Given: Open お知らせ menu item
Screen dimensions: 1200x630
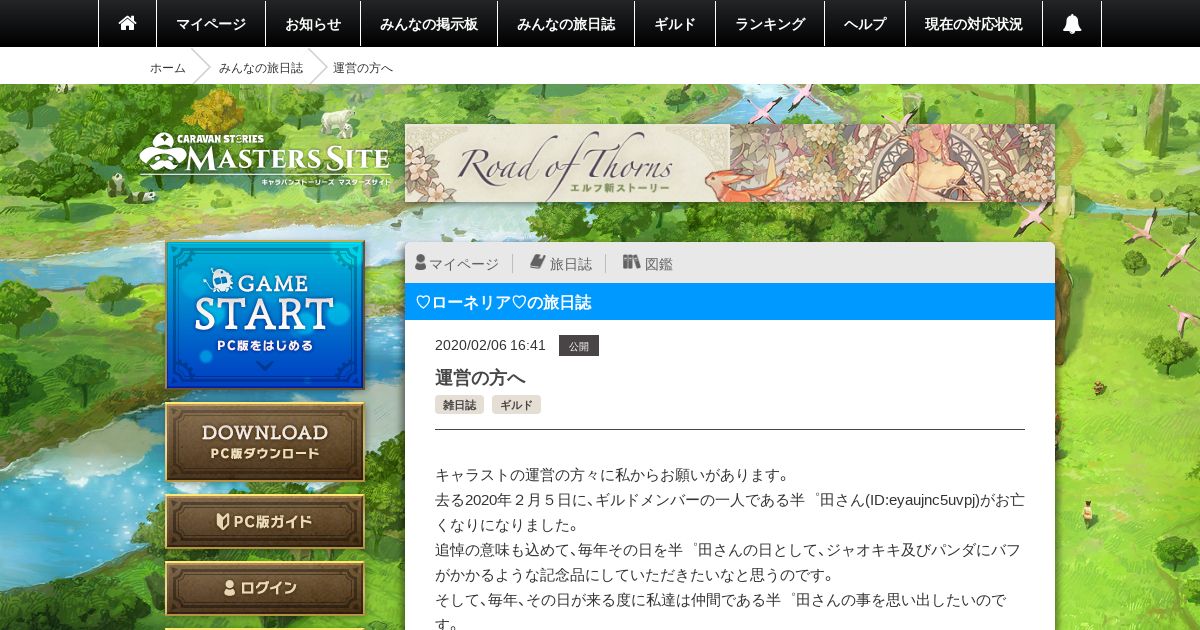Looking at the screenshot, I should point(313,23).
